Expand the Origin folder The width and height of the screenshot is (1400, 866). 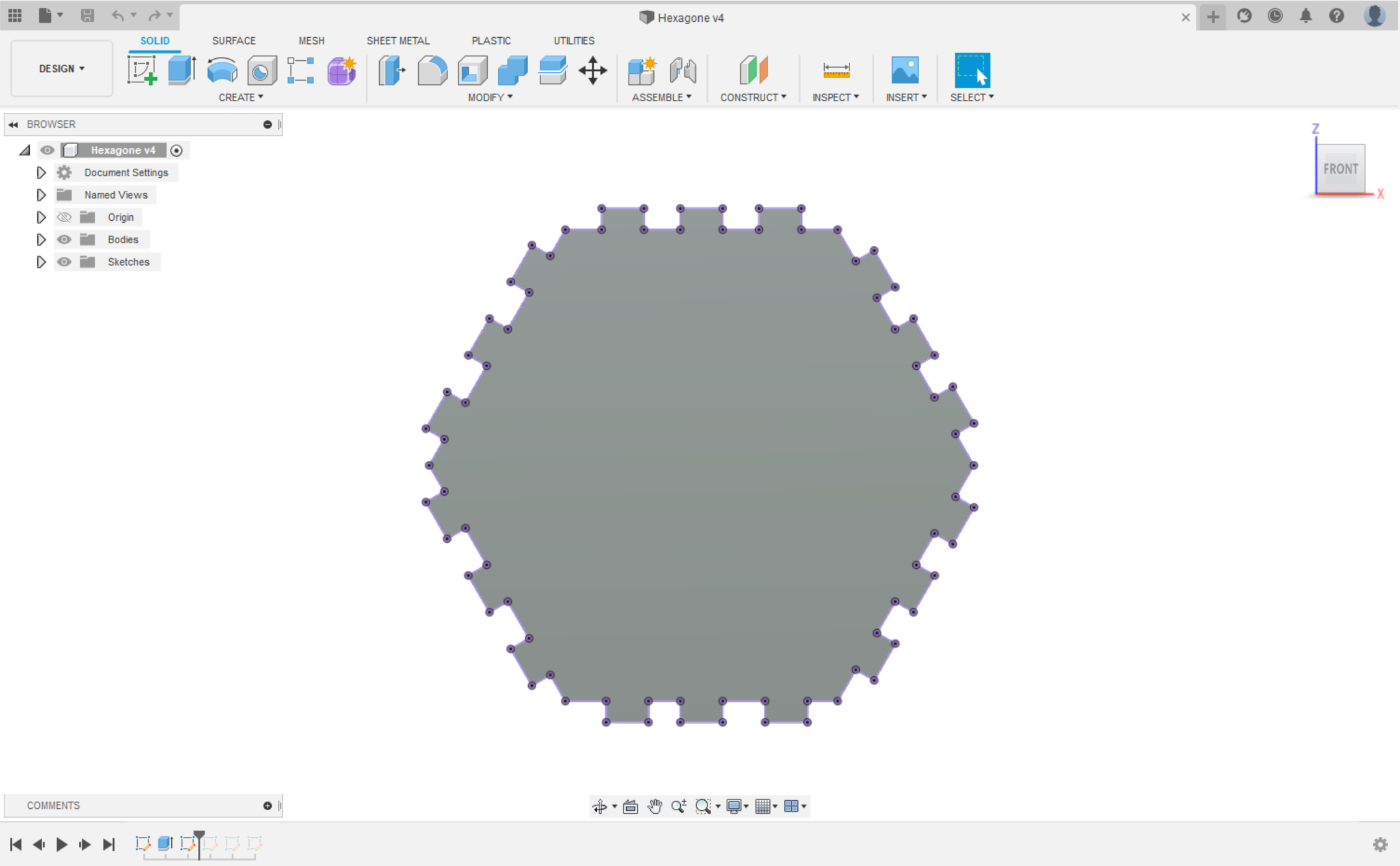[x=41, y=217]
